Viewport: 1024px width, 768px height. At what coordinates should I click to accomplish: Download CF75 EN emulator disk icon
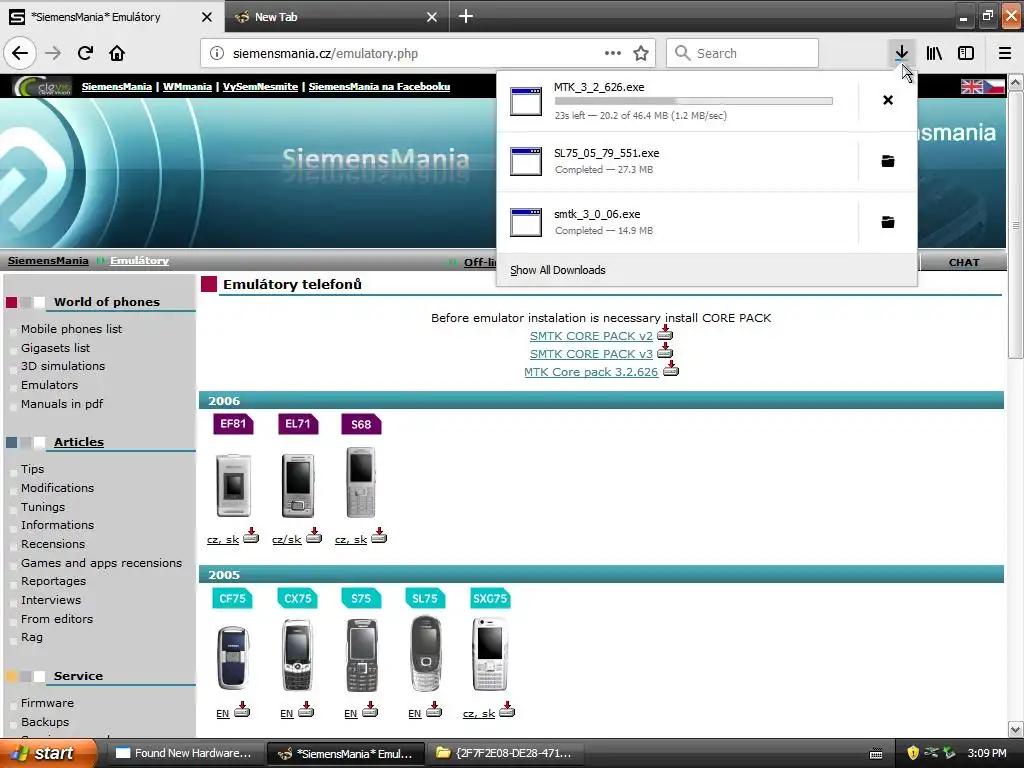(242, 709)
